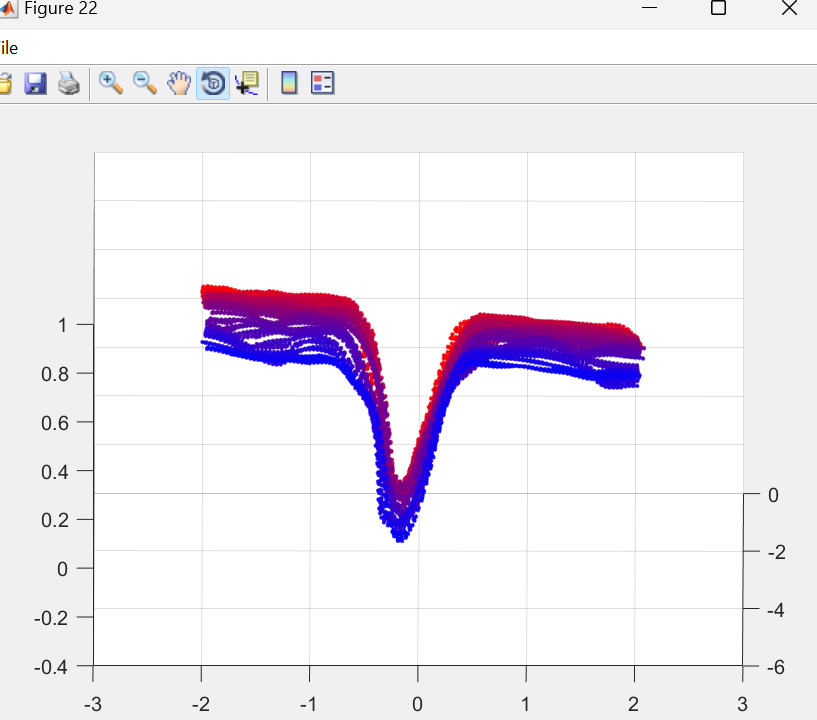Click the right end of the plotted curves

point(640,349)
